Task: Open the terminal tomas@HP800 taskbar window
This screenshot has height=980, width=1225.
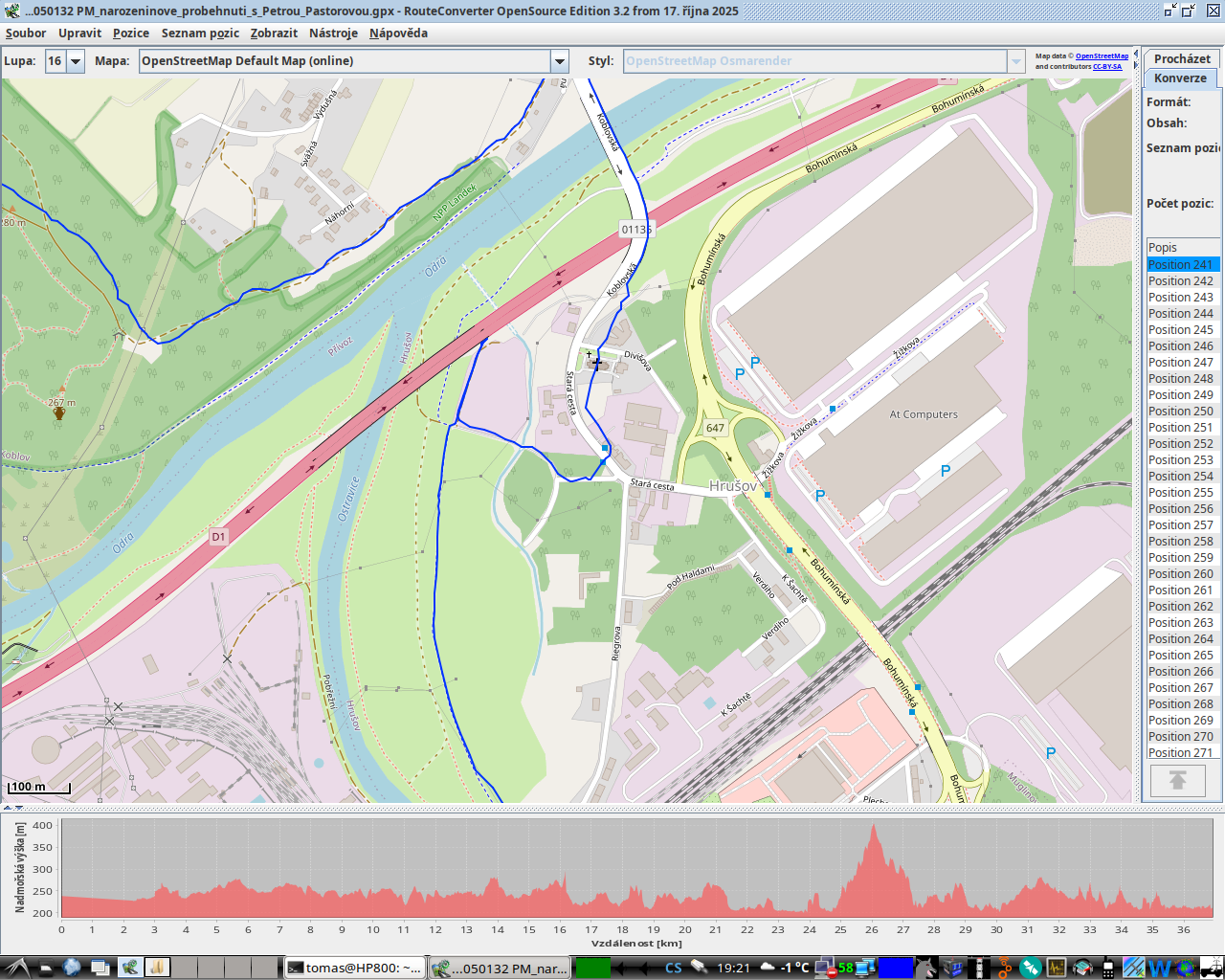Action: tap(354, 968)
